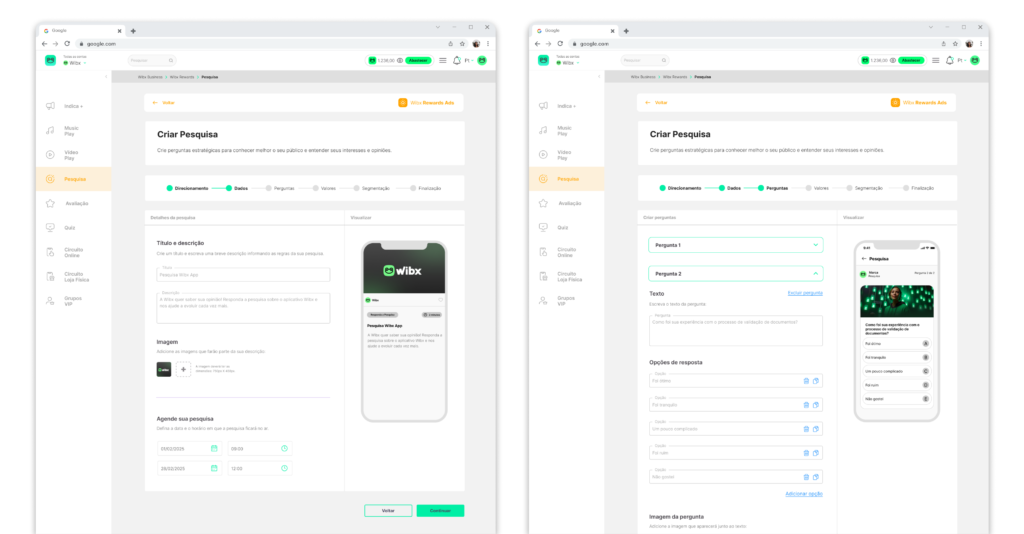The height and width of the screenshot is (534, 1024).
Task: Open Grupos VIP icon in left window sidebar
Action: [x=50, y=301]
